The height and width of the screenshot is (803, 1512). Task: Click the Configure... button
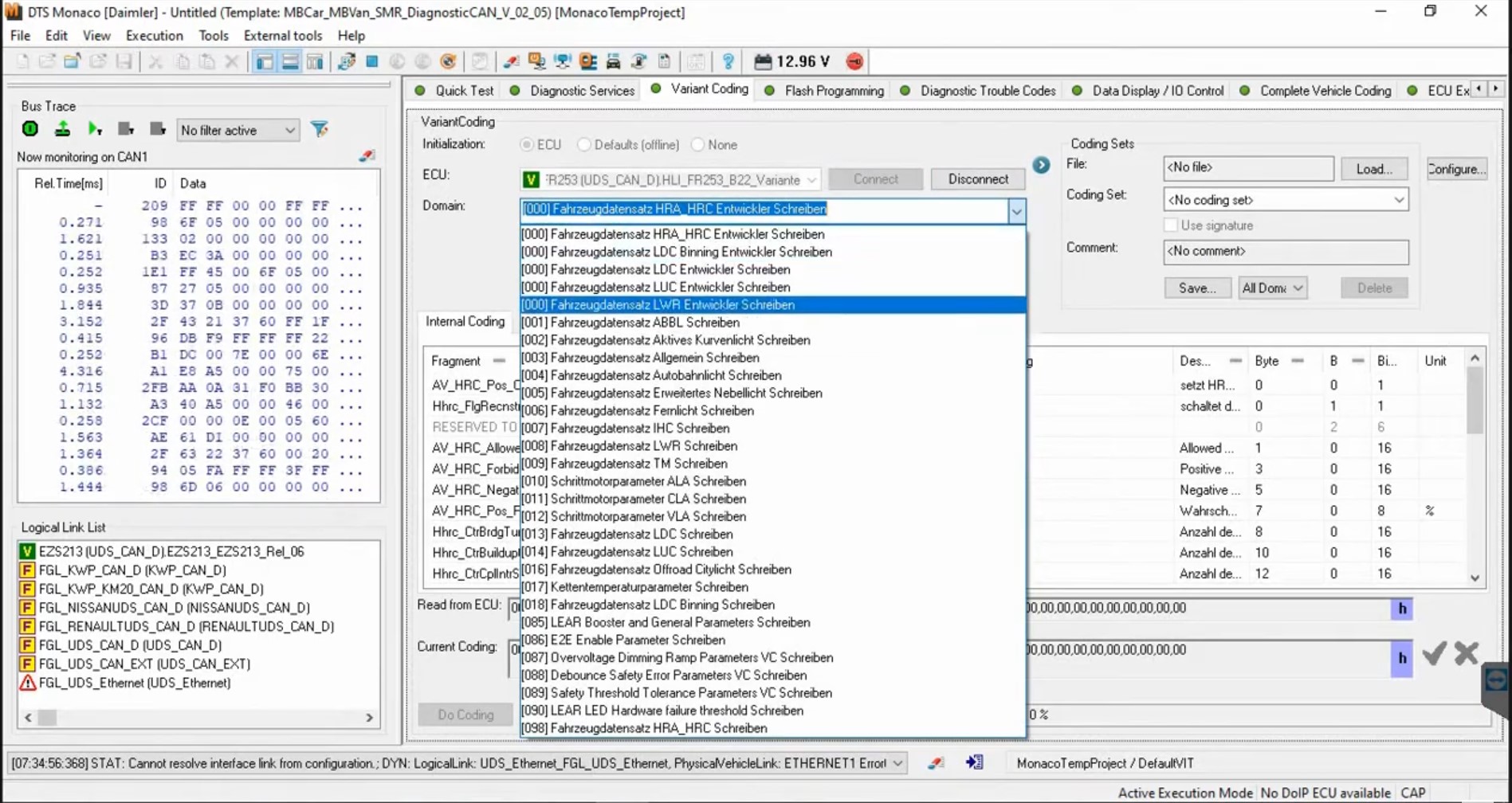[x=1457, y=169]
